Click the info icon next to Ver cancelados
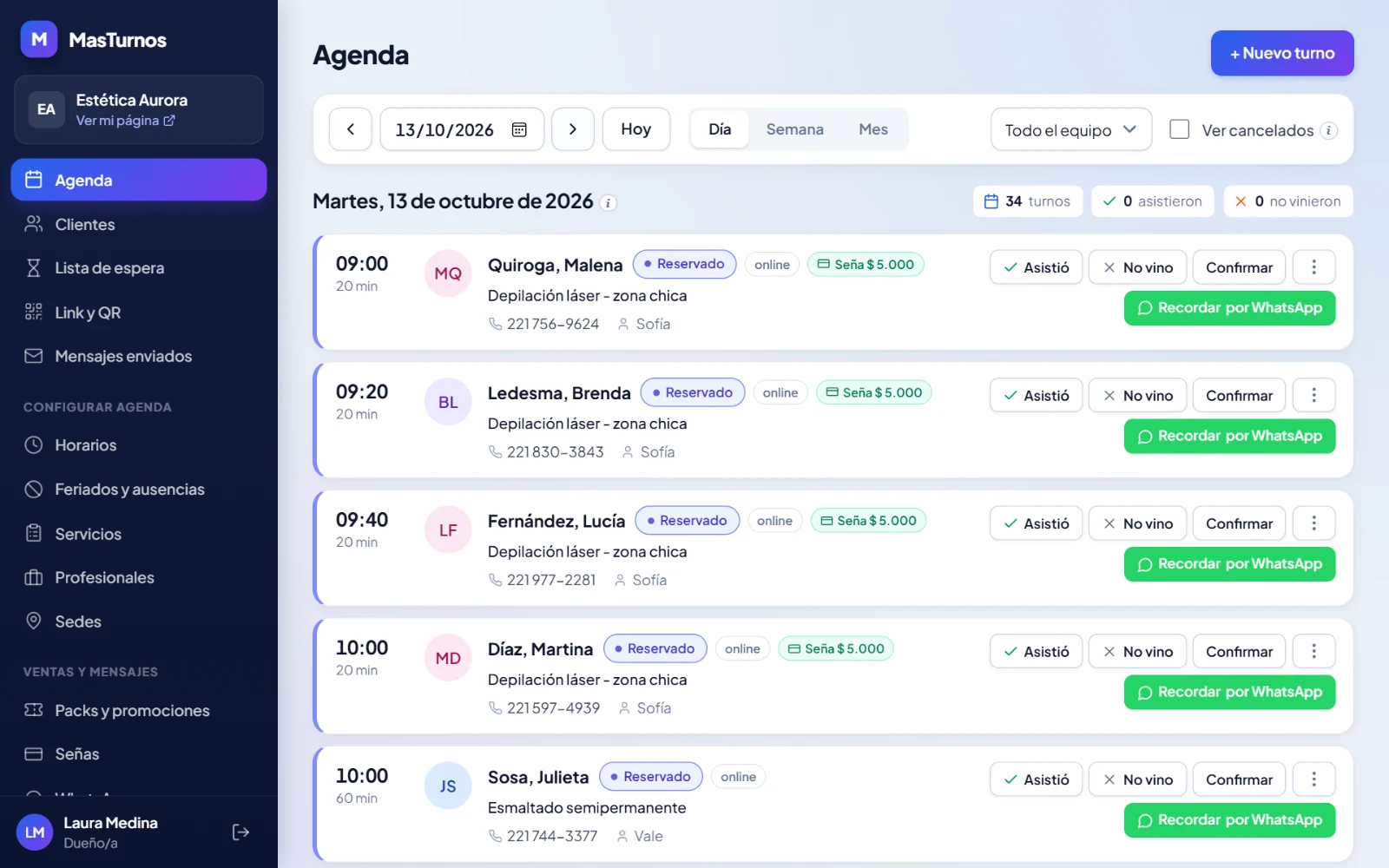Screen dimensions: 1389x868 click(x=1328, y=130)
